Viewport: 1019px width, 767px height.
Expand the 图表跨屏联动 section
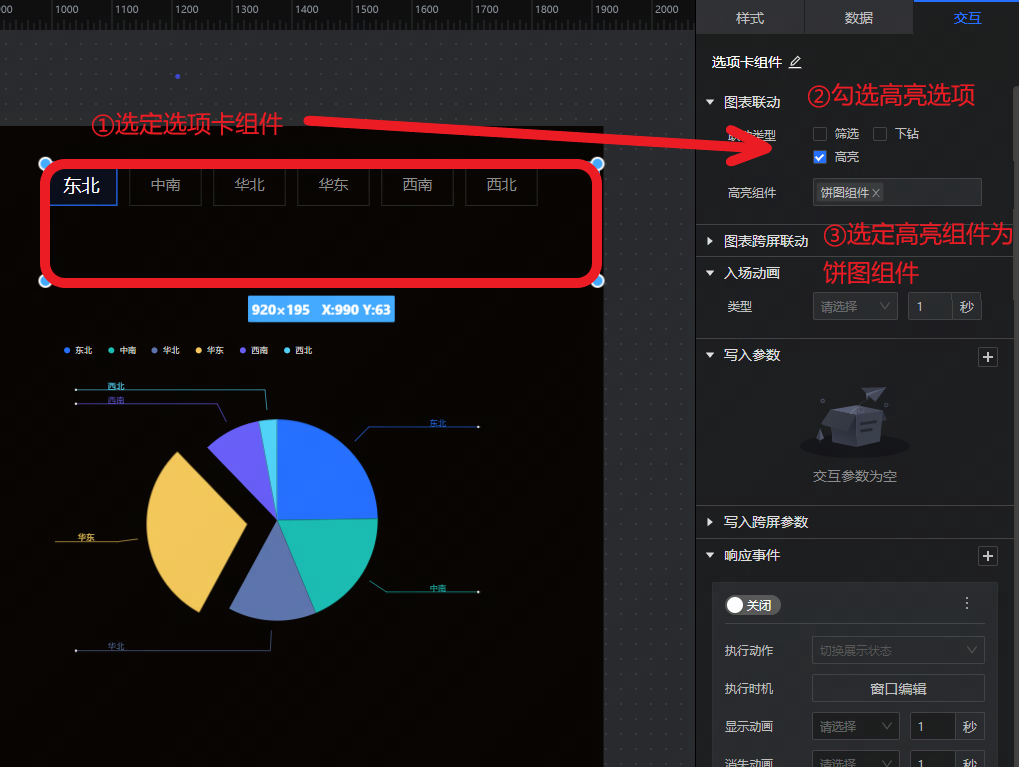pyautogui.click(x=710, y=241)
